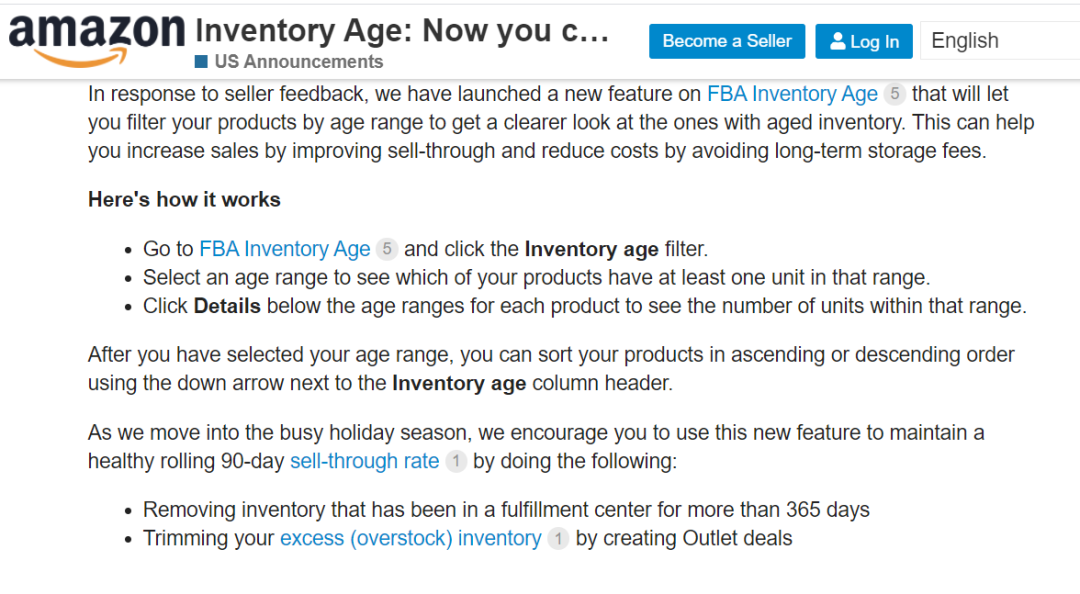The width and height of the screenshot is (1080, 594).
Task: Click the count badge beside bulleted FBA link
Action: [387, 249]
